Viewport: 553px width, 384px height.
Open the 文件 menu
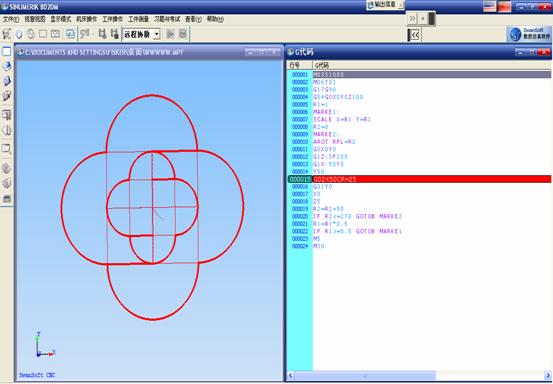(x=11, y=19)
